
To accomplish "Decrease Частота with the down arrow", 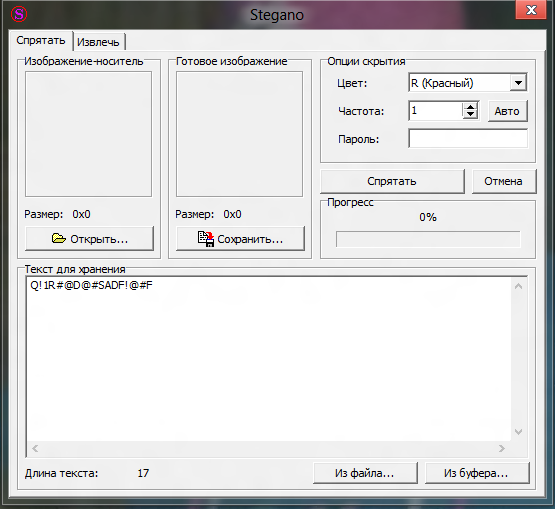I will point(470,115).
